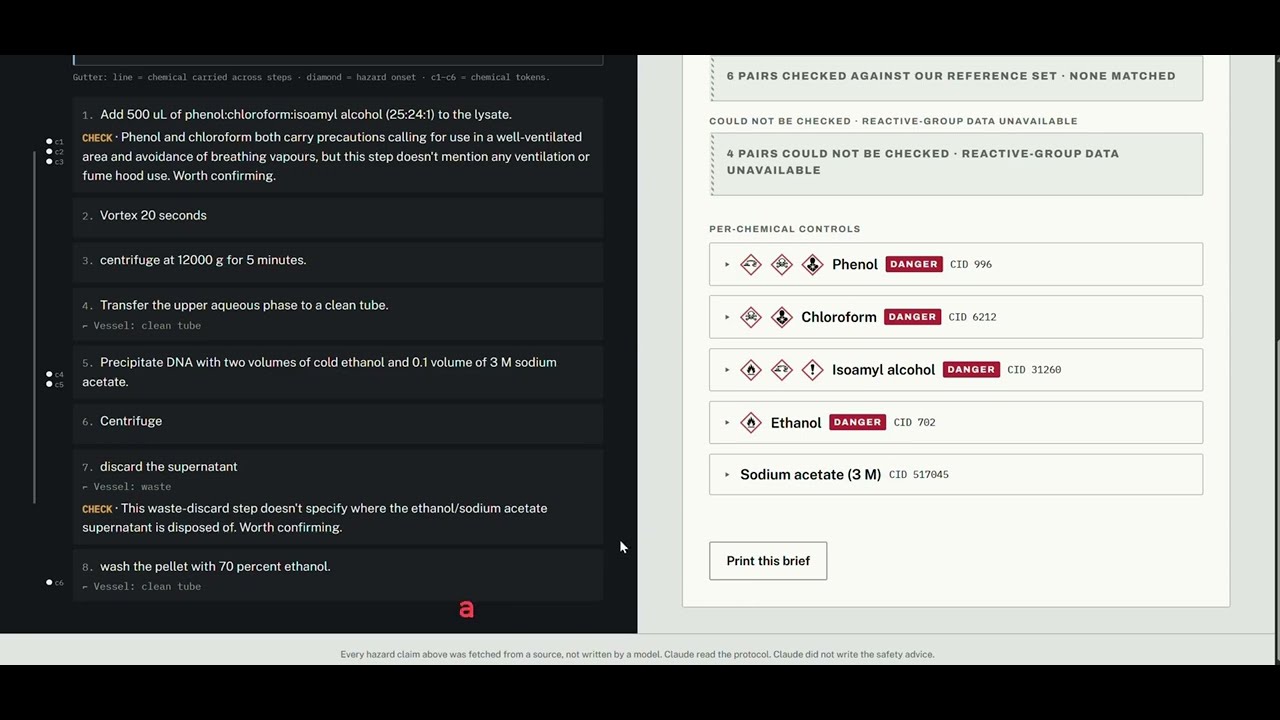
Task: Click the 'Per-chemical controls' heading
Action: tap(785, 229)
